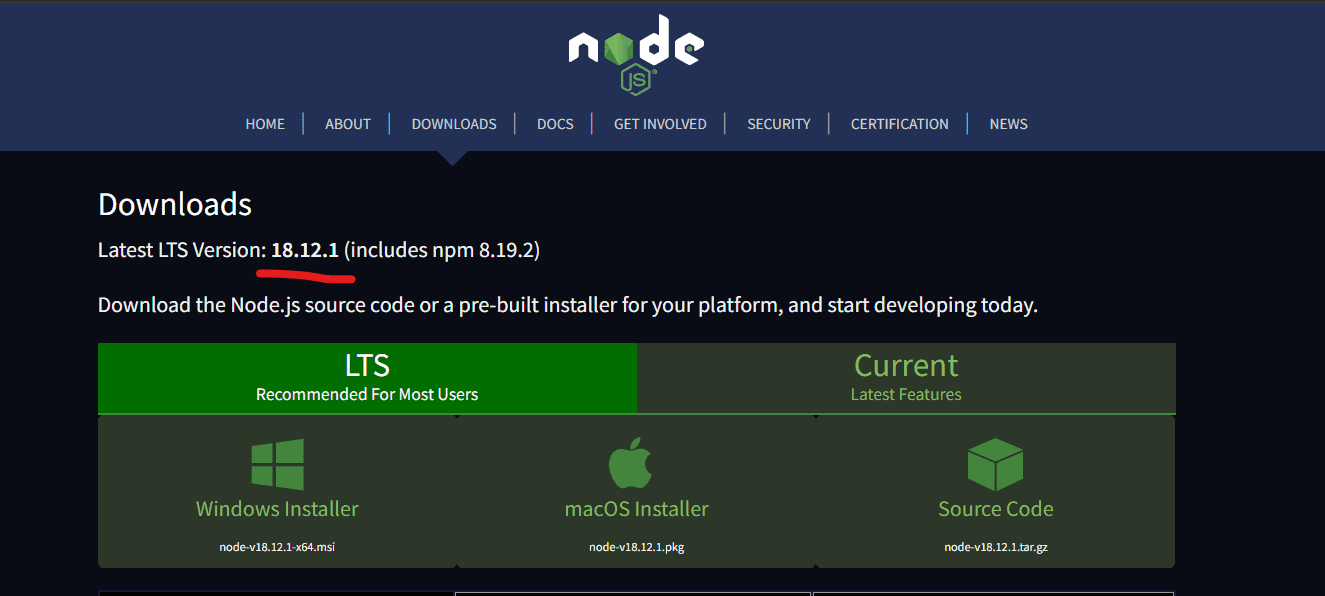This screenshot has height=596, width=1325.
Task: Switch to the Current tab
Action: tap(906, 378)
